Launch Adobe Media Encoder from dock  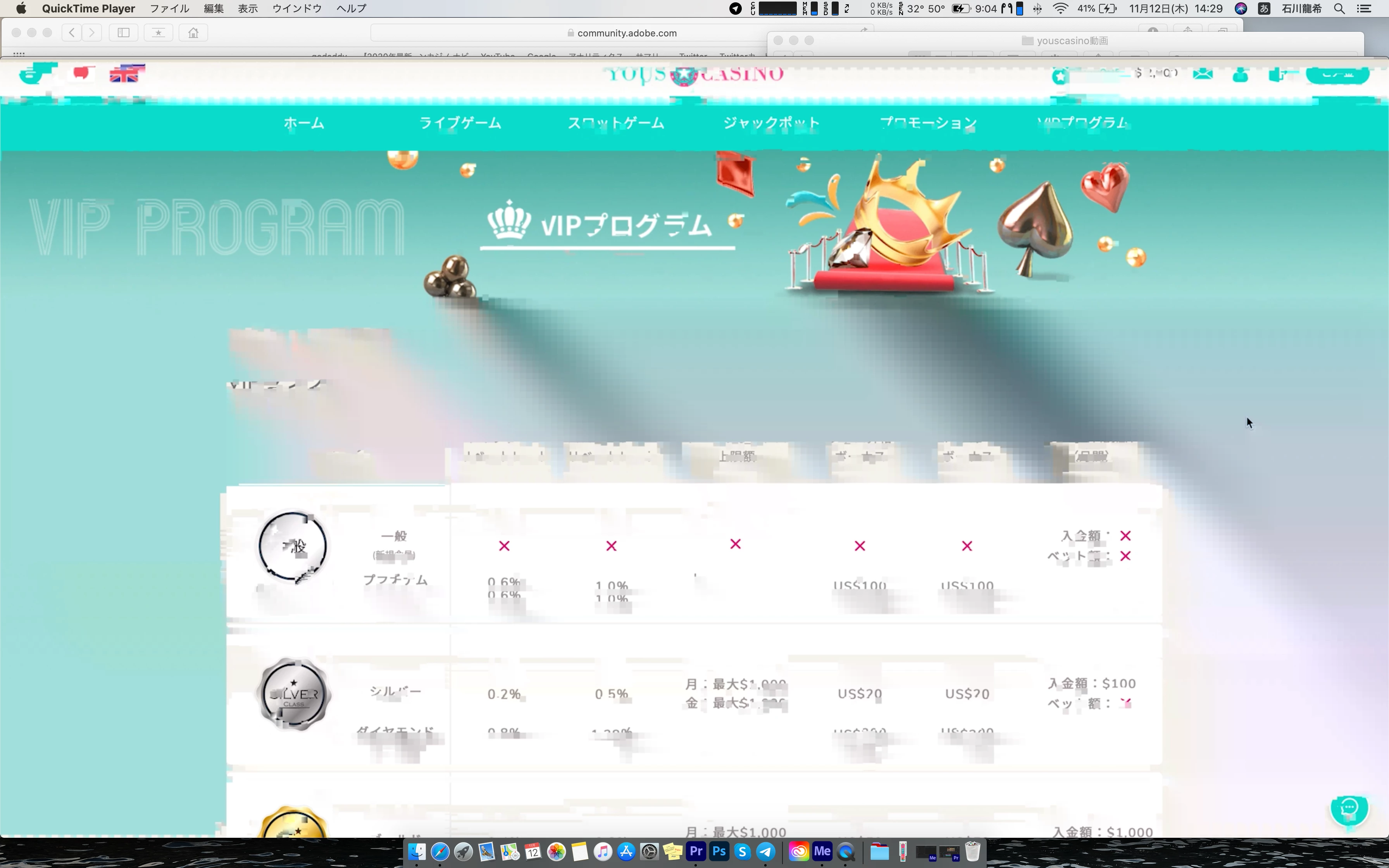[x=822, y=851]
